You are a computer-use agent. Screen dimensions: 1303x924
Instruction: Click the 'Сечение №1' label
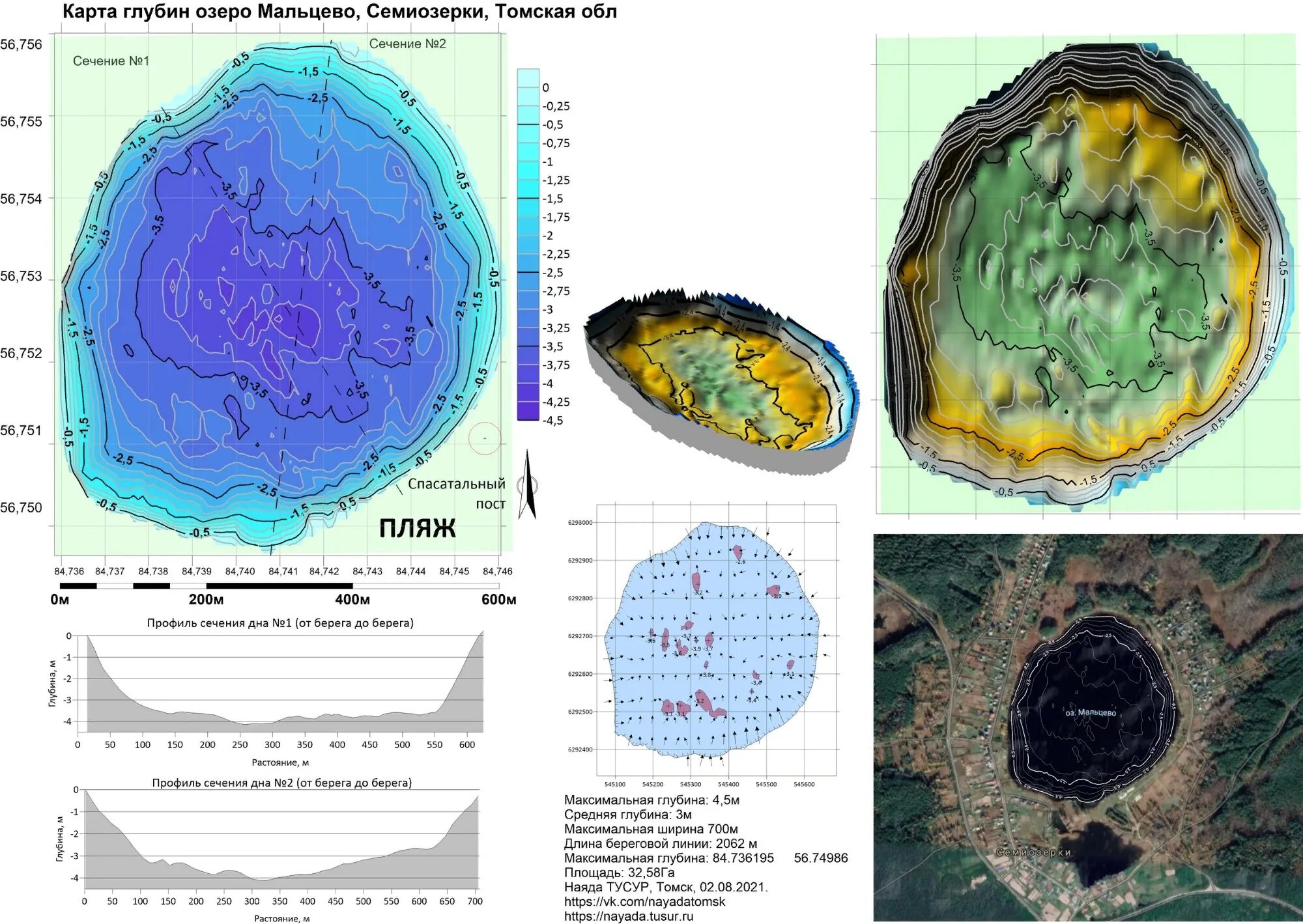tap(111, 61)
